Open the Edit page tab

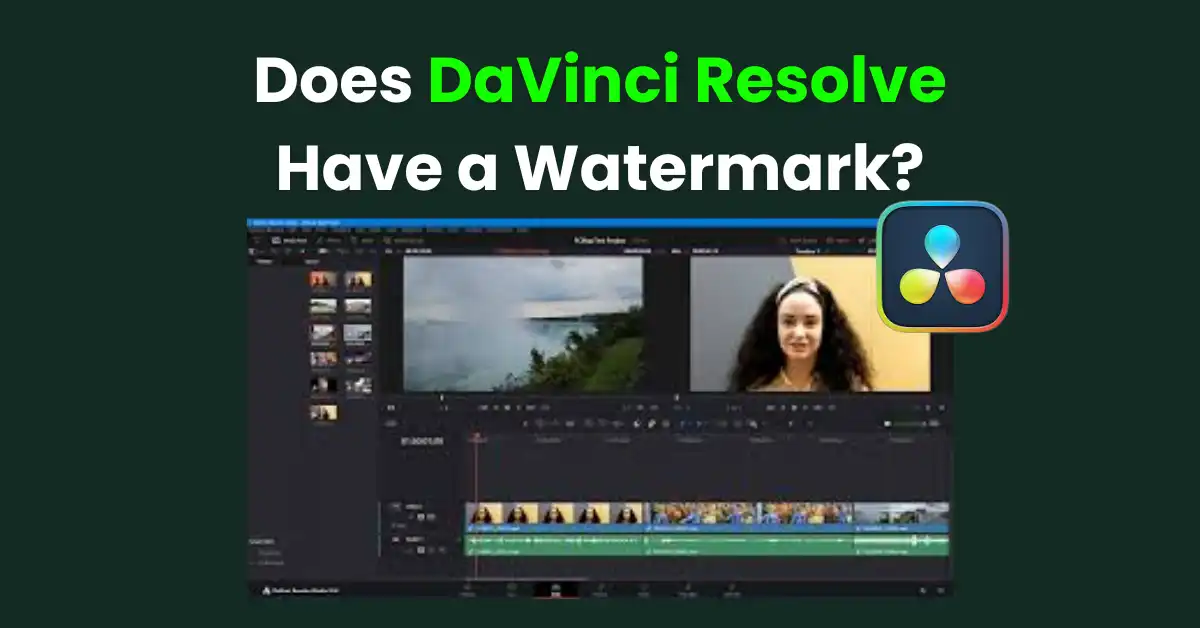coord(556,590)
